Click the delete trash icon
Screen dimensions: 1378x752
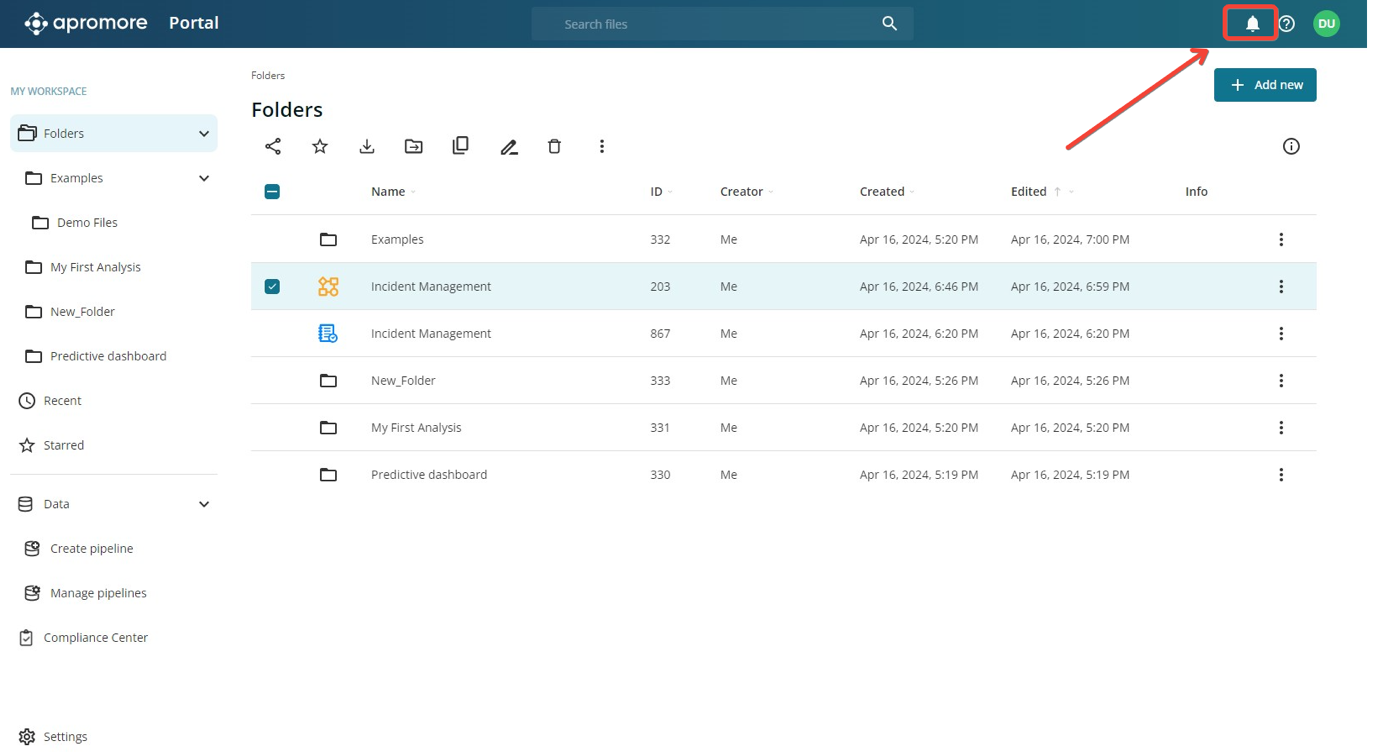pos(554,146)
